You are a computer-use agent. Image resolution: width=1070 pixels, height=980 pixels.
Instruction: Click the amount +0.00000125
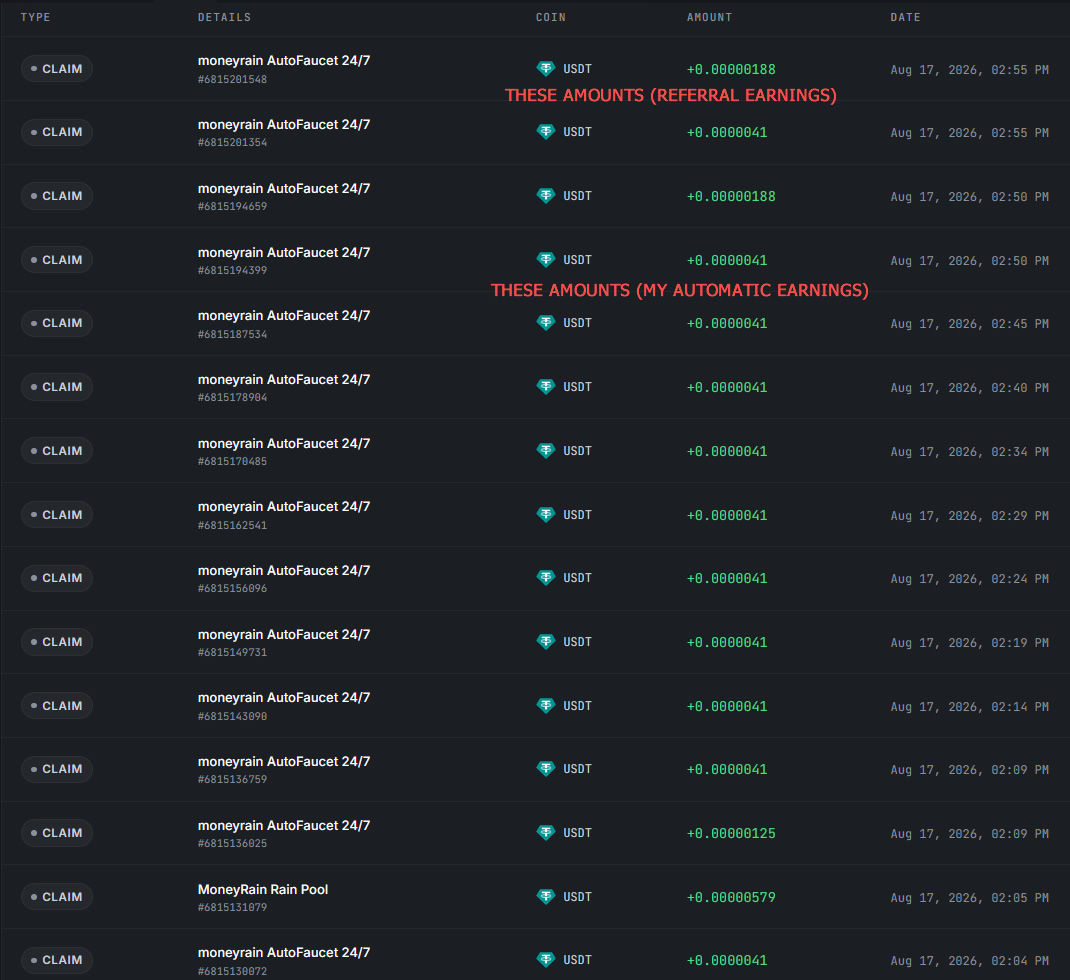pos(731,833)
